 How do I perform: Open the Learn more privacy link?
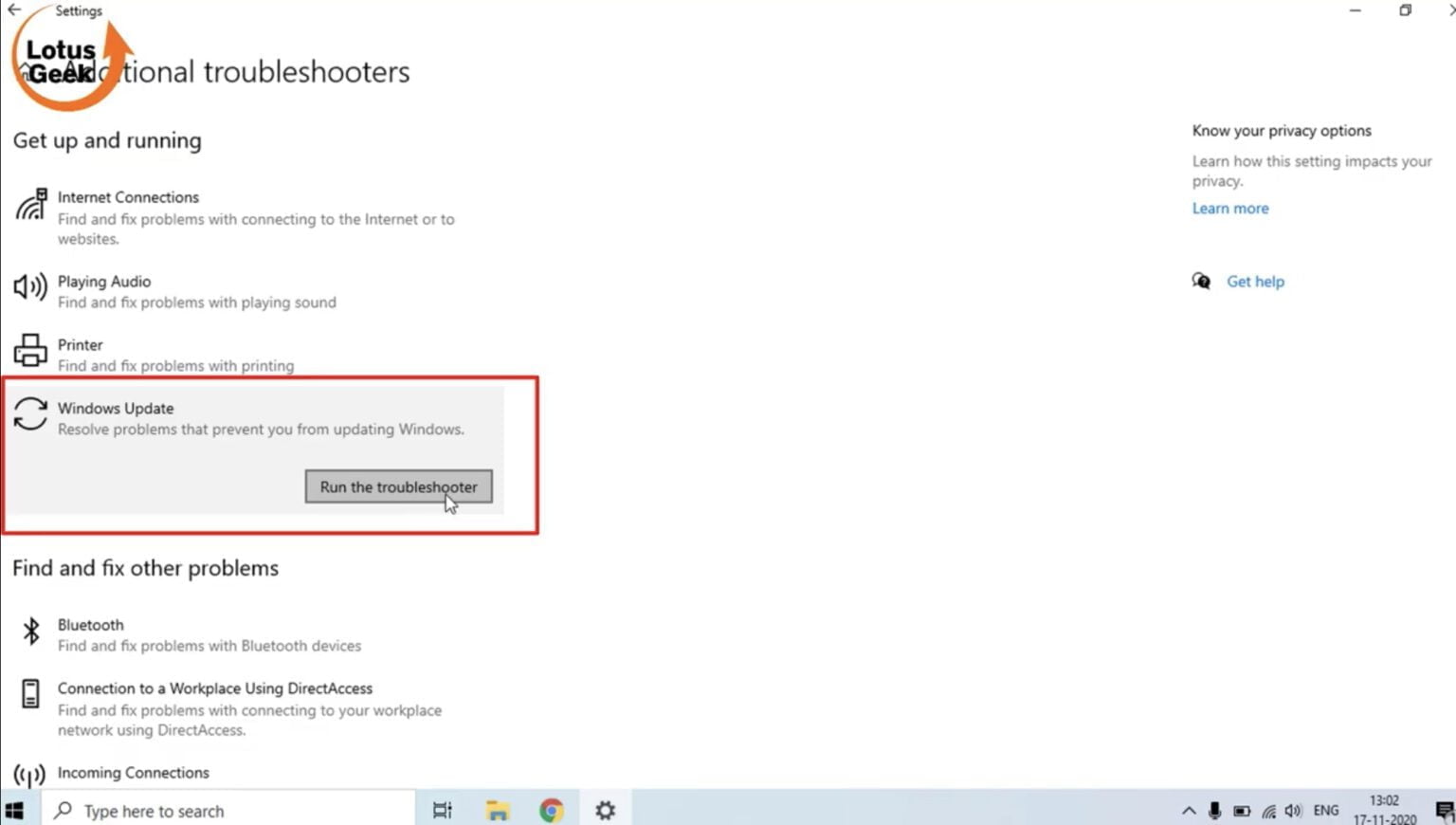pyautogui.click(x=1229, y=208)
